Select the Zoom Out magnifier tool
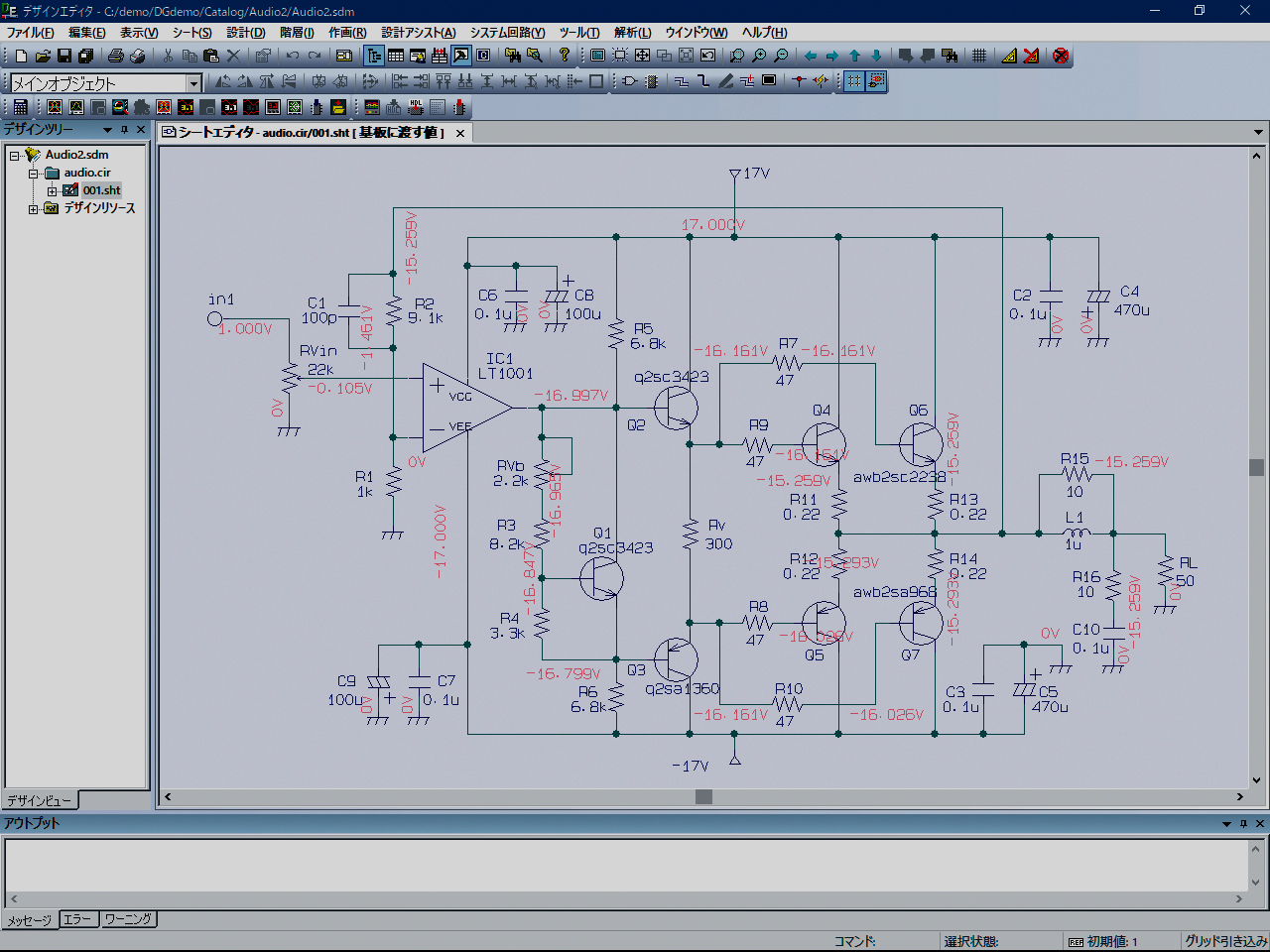The height and width of the screenshot is (952, 1270). tap(784, 57)
